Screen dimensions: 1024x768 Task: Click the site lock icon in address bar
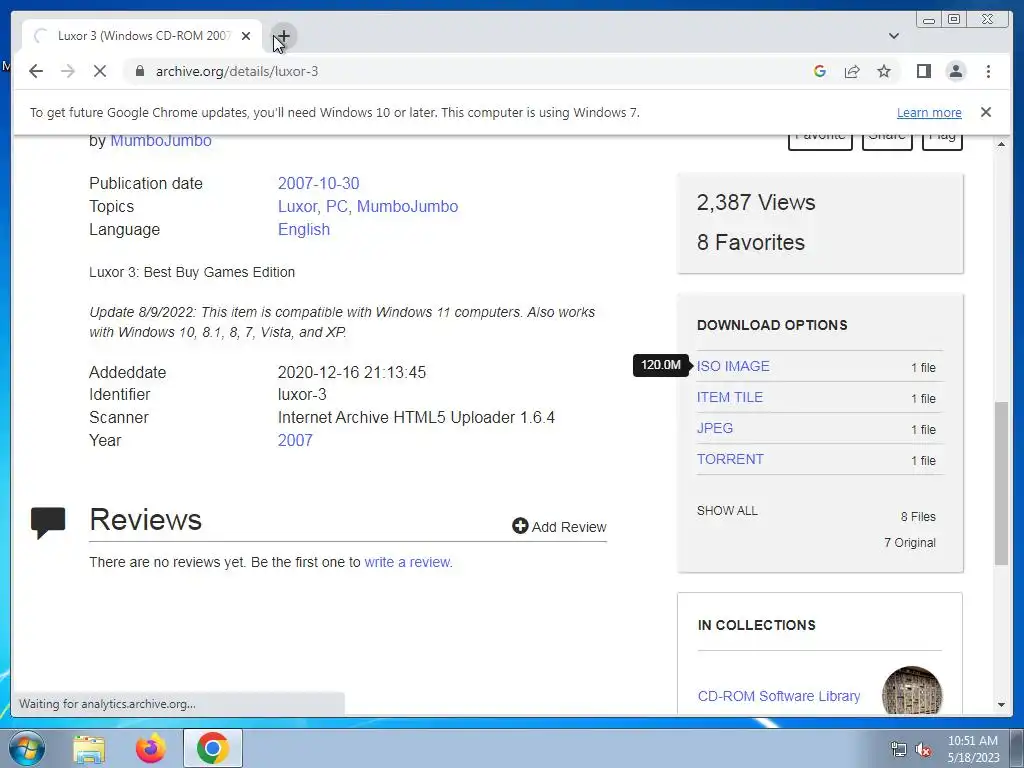point(139,71)
